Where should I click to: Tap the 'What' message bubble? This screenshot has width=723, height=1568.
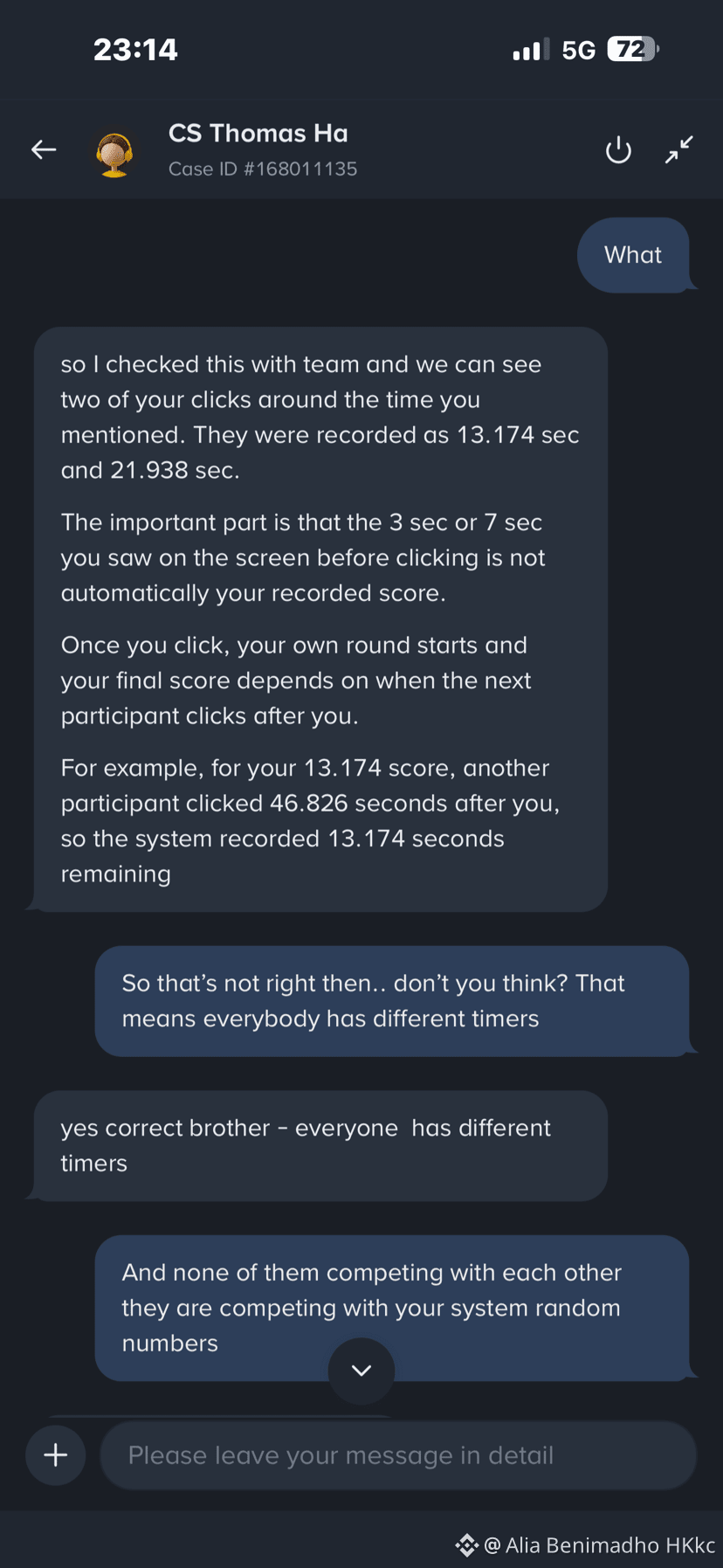tap(634, 255)
